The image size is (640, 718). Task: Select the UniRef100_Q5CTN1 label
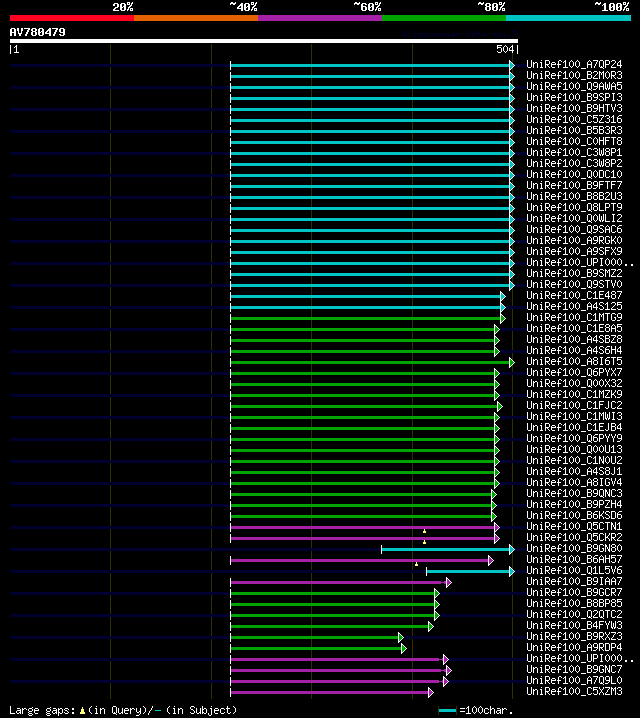pyautogui.click(x=574, y=526)
